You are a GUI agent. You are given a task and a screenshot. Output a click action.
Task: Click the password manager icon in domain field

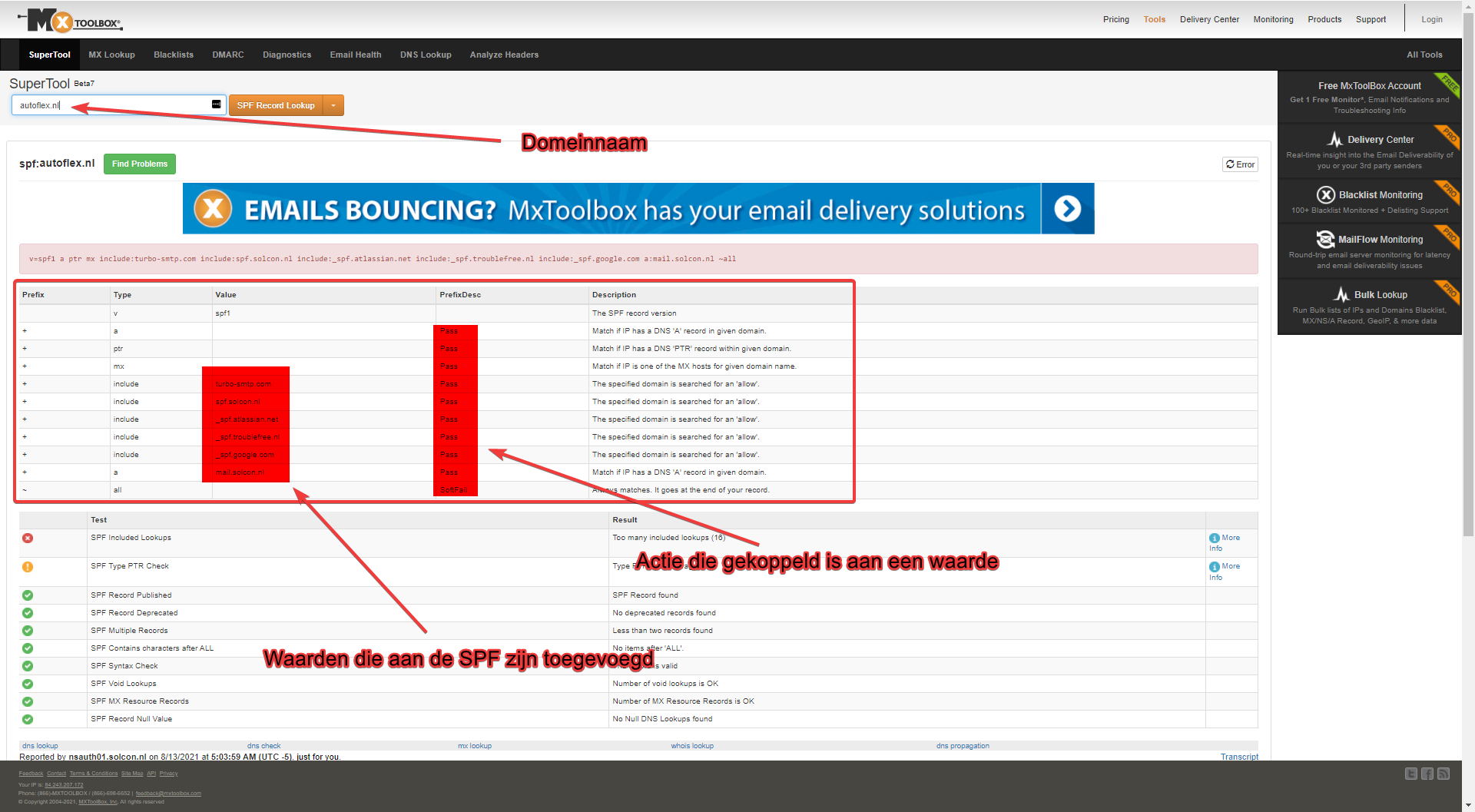pyautogui.click(x=216, y=104)
